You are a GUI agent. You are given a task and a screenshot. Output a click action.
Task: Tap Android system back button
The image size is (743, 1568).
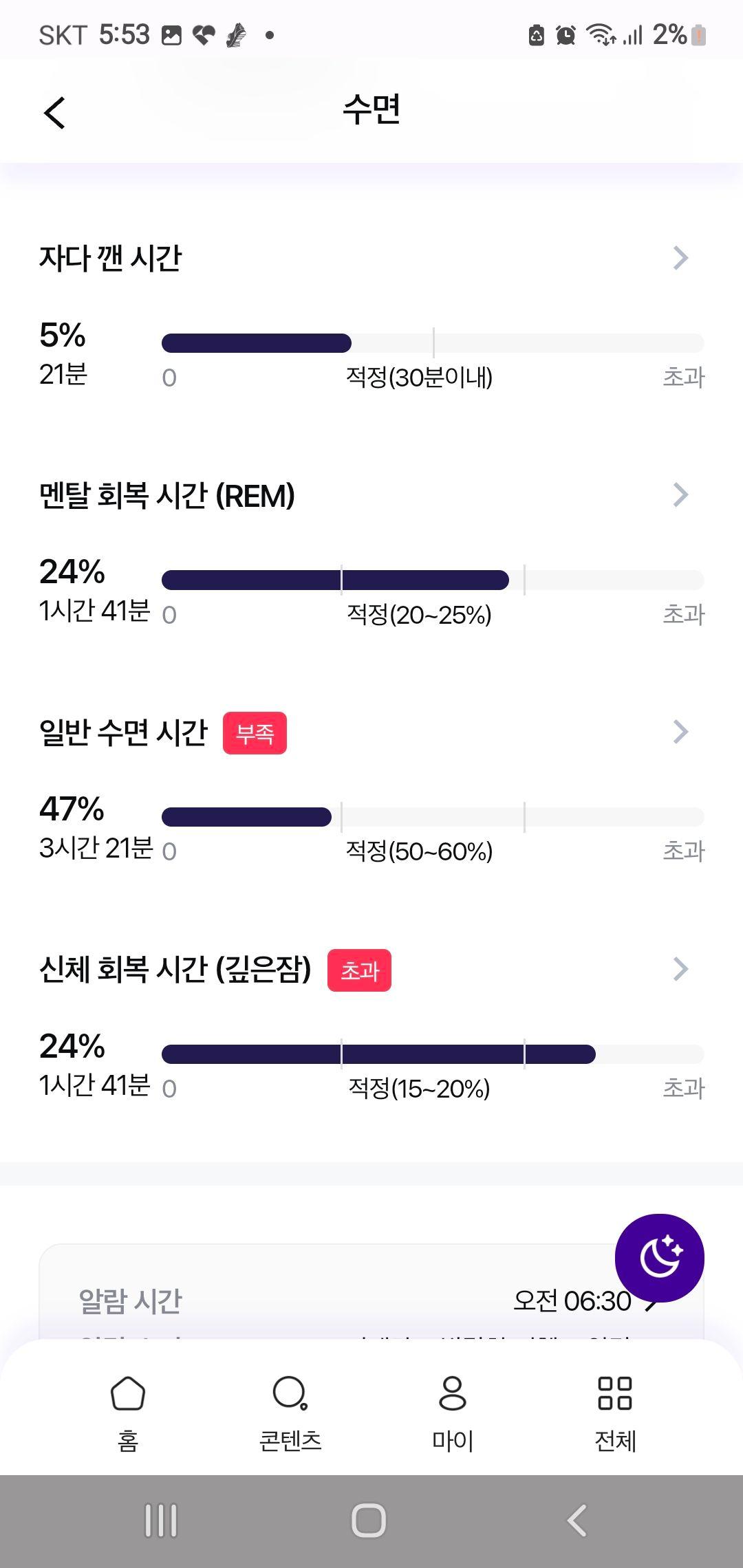click(577, 1521)
